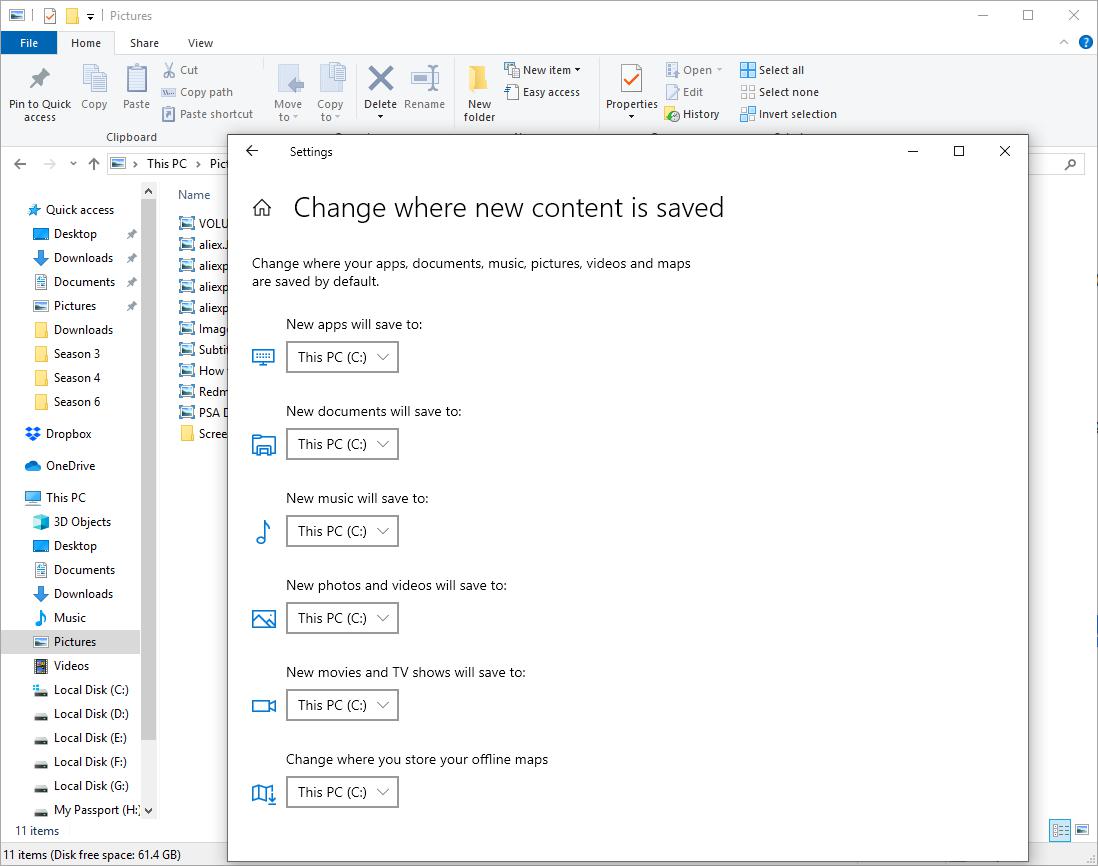This screenshot has height=866, width=1098.
Task: Open New movies and TV shows dropdown
Action: (342, 705)
